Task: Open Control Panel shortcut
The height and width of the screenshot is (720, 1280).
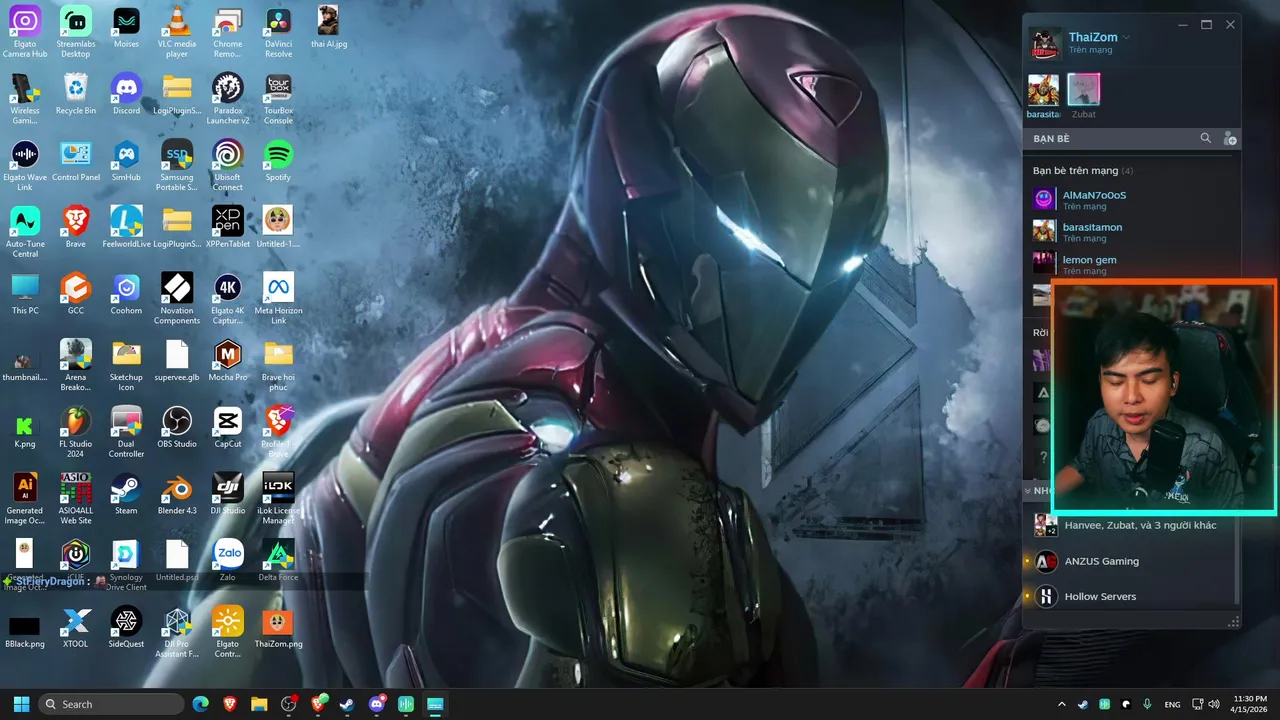Action: pyautogui.click(x=76, y=161)
